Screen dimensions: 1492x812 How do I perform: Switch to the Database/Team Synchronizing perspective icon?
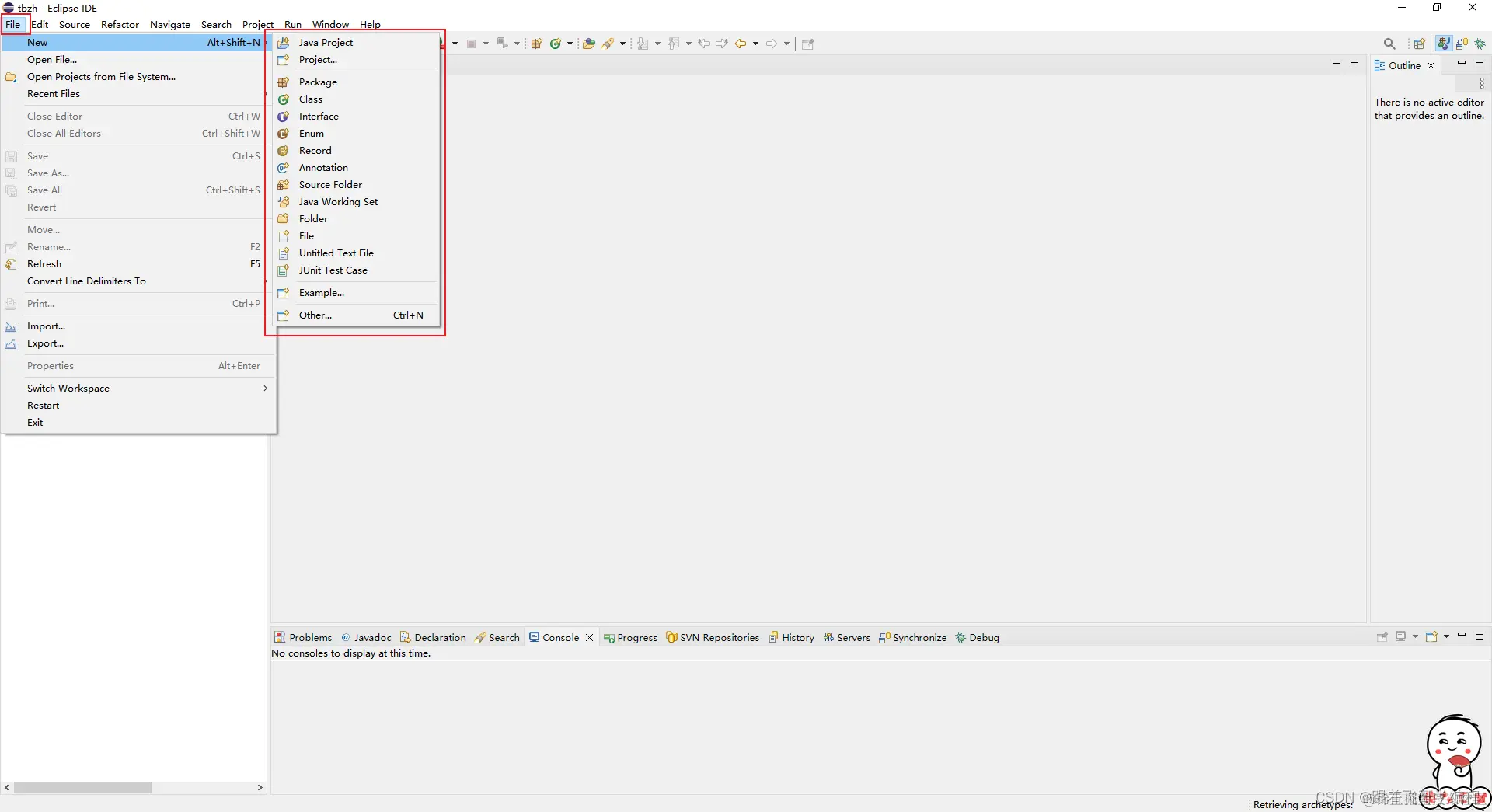(1462, 44)
